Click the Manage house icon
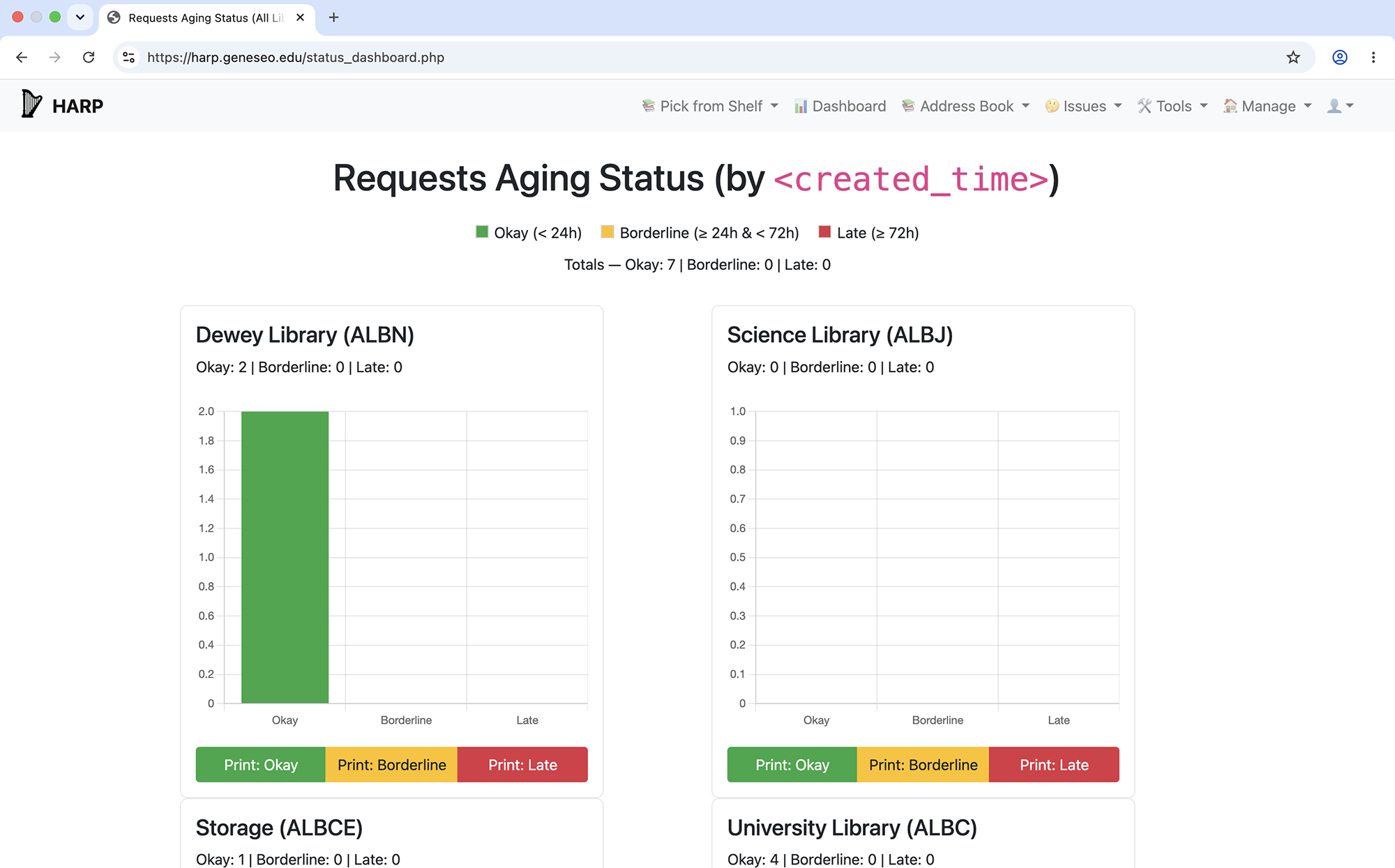This screenshot has height=868, width=1395. point(1230,106)
